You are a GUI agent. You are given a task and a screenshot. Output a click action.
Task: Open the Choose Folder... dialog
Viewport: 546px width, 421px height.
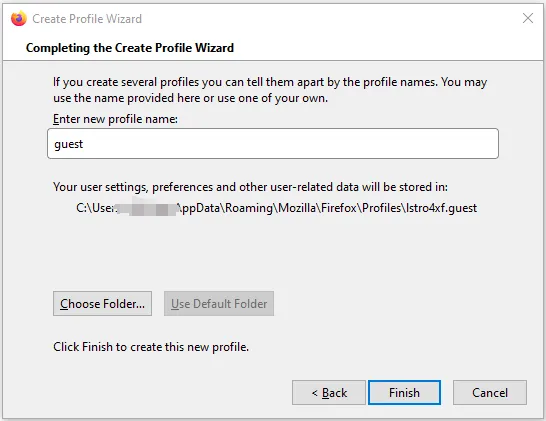102,304
